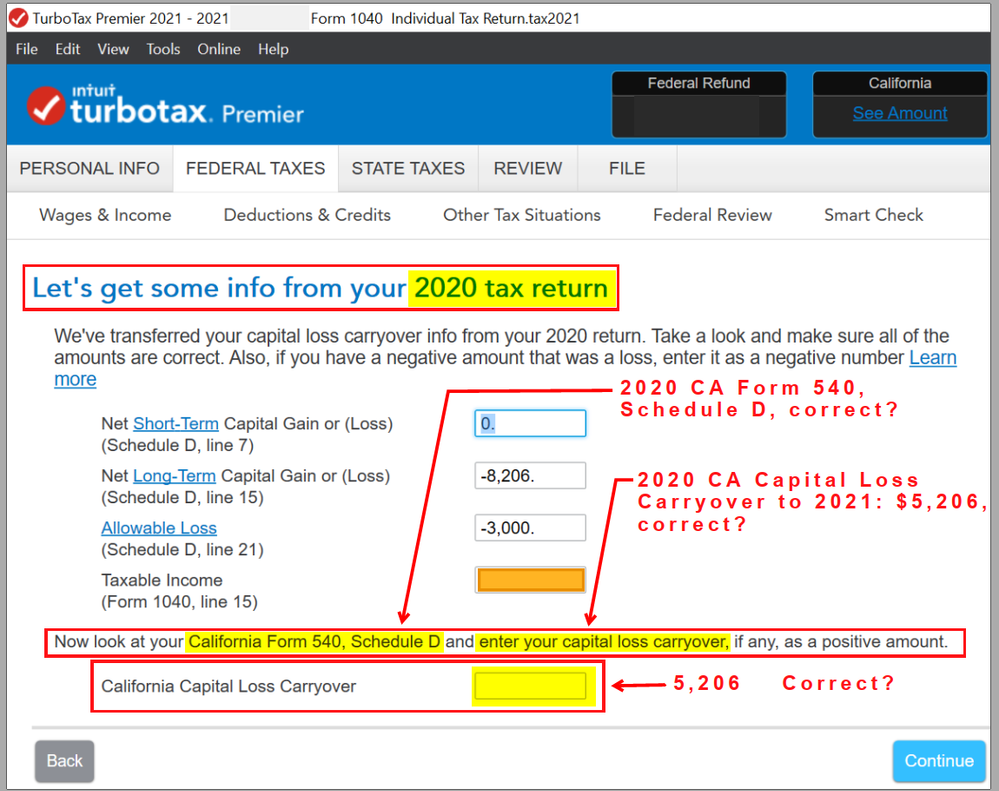The image size is (999, 791).
Task: Go to Other Tax Situations section
Action: pos(522,215)
